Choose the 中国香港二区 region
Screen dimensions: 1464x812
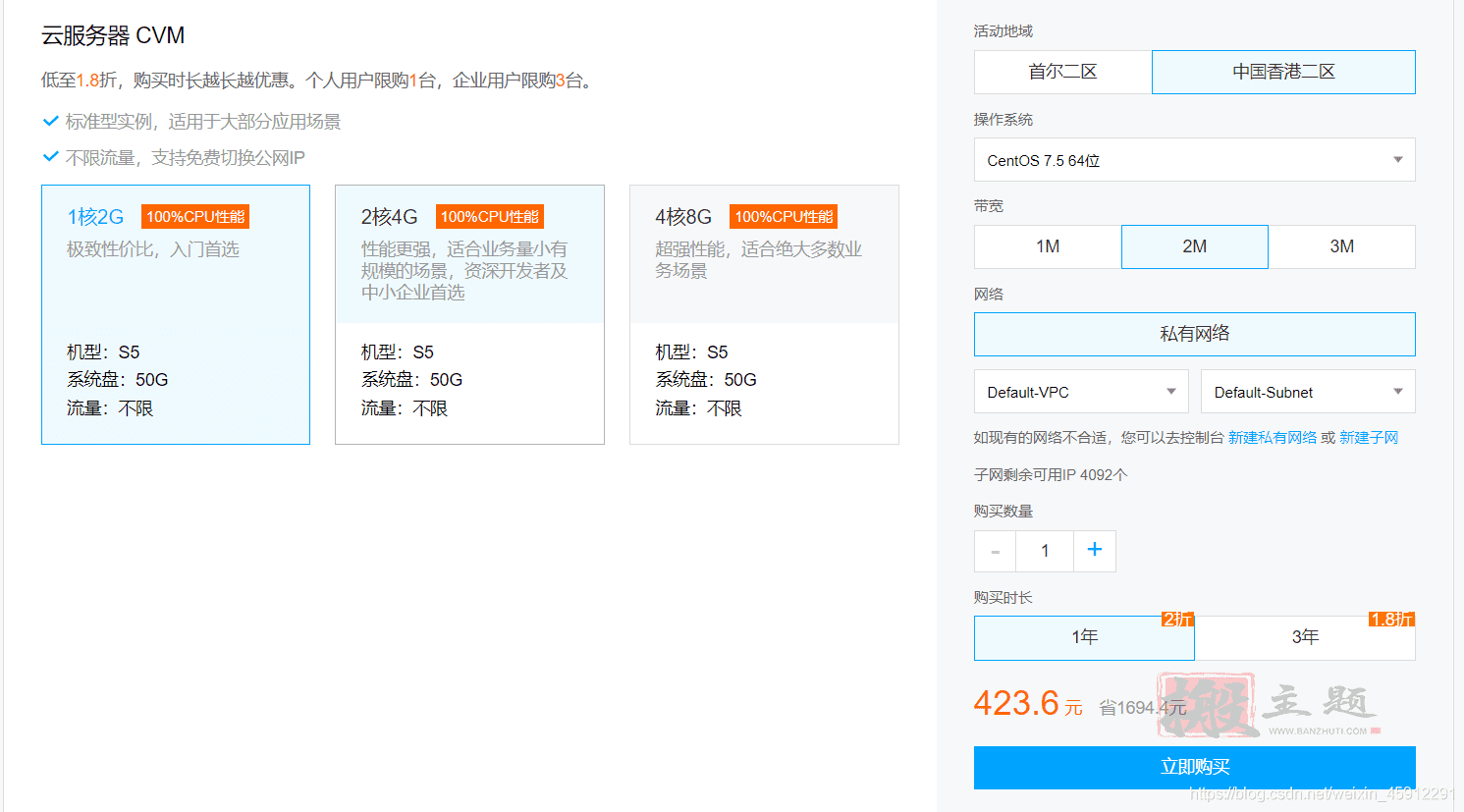pos(1283,72)
